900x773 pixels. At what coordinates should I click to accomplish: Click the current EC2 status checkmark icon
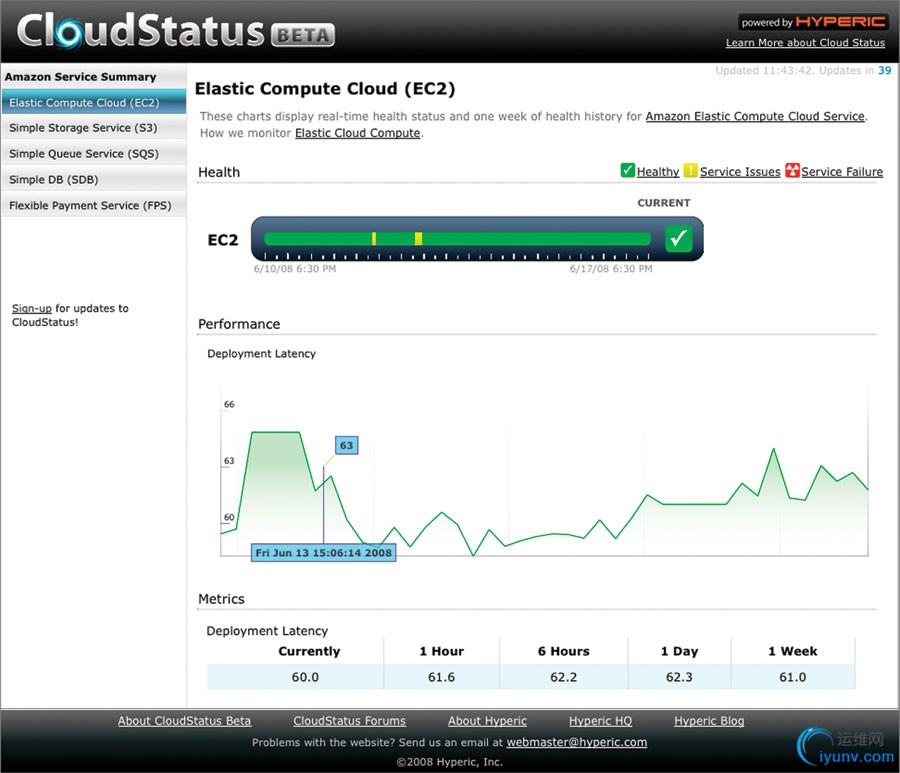[678, 238]
